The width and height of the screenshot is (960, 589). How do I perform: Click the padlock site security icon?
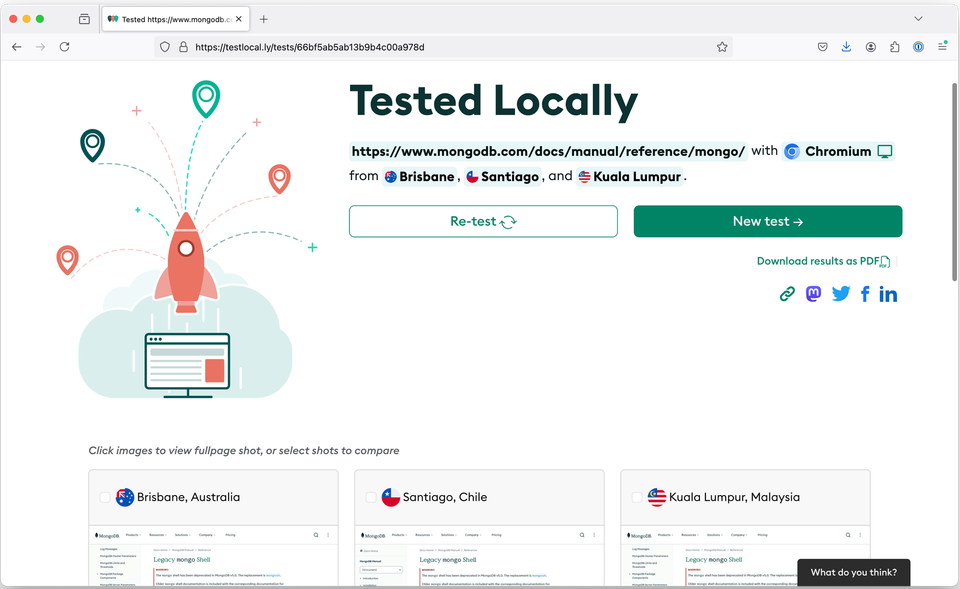tap(183, 47)
